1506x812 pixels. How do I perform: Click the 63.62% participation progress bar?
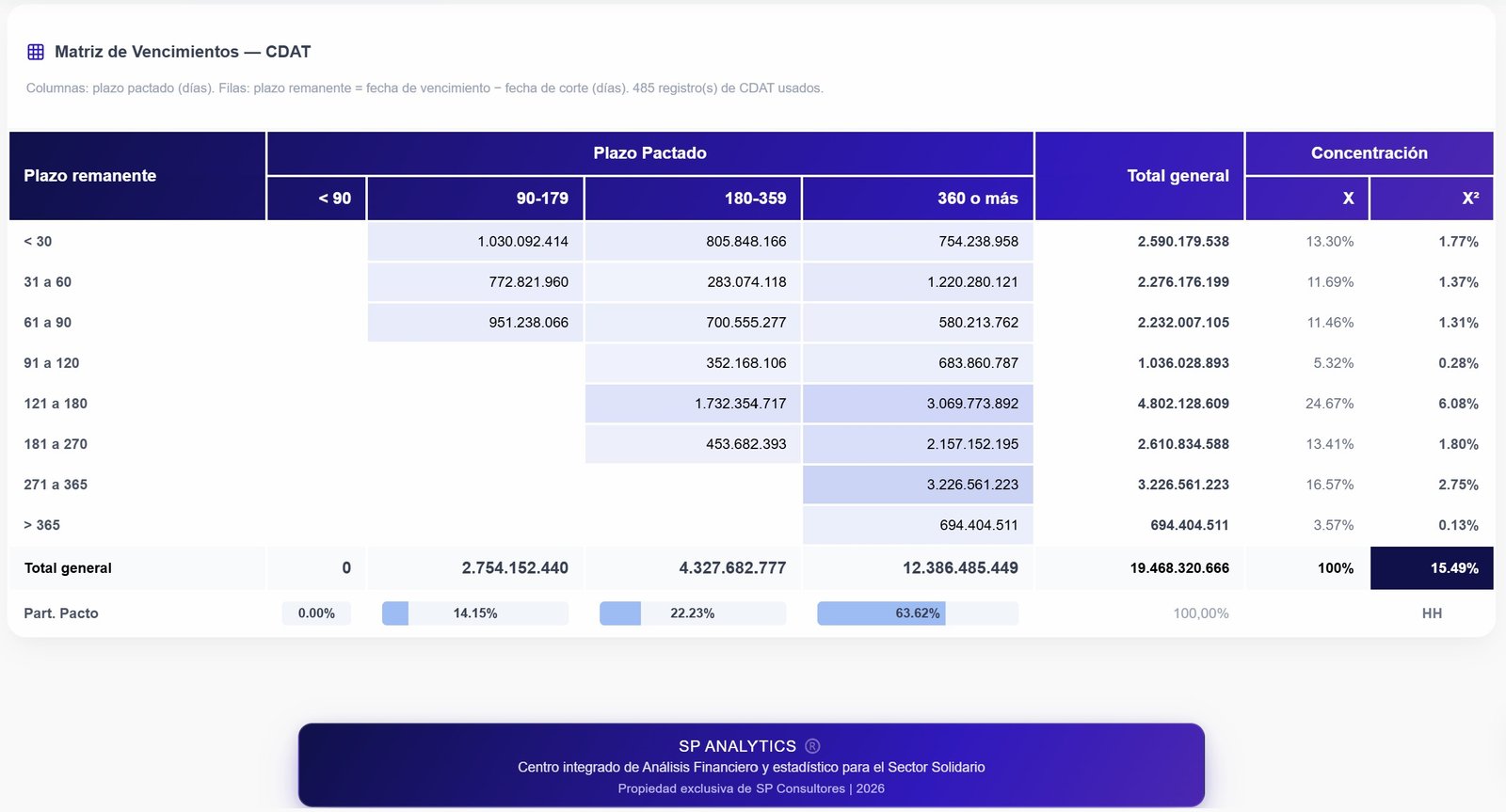(x=918, y=613)
